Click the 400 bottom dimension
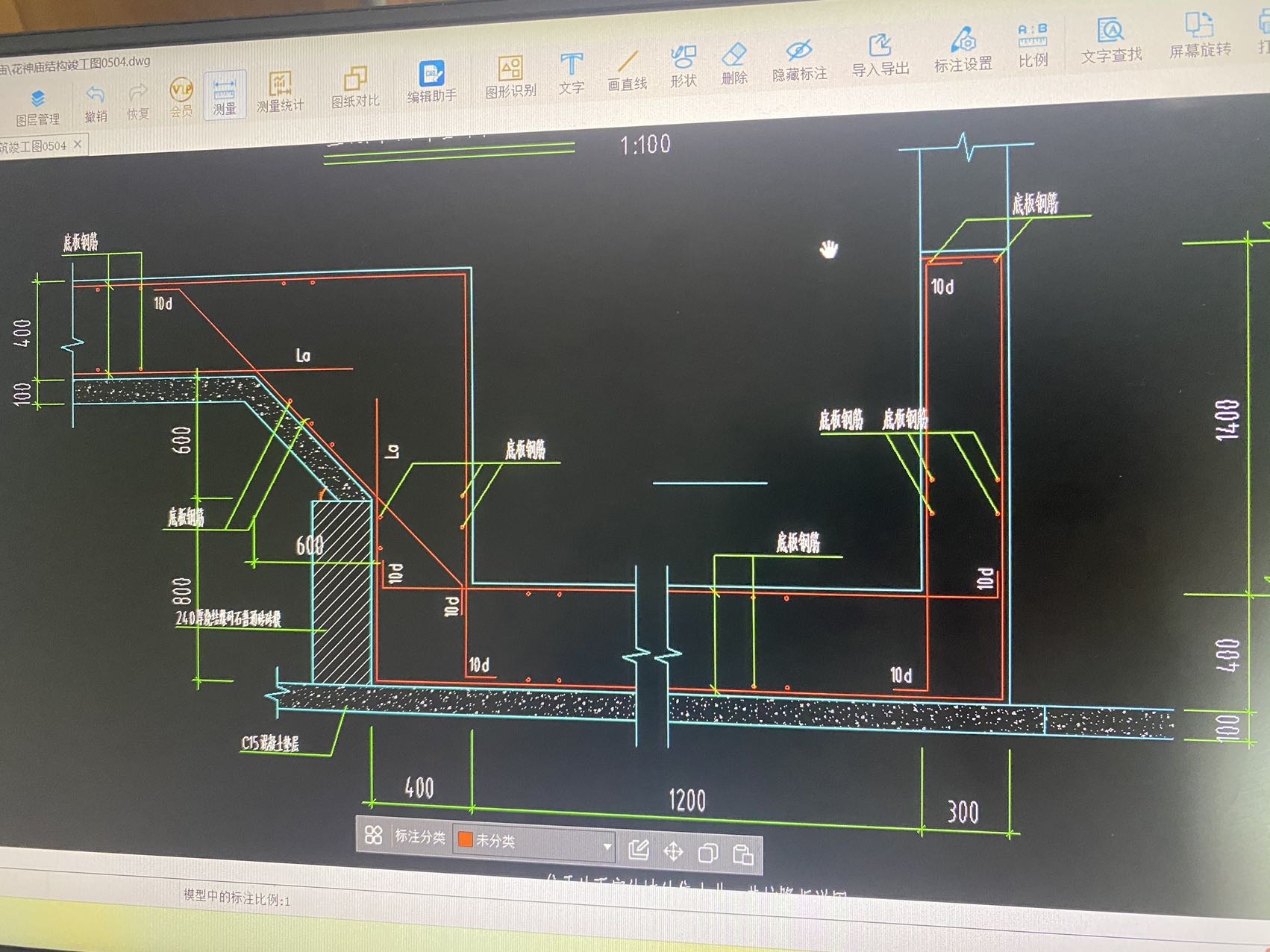The height and width of the screenshot is (952, 1270). tap(419, 787)
